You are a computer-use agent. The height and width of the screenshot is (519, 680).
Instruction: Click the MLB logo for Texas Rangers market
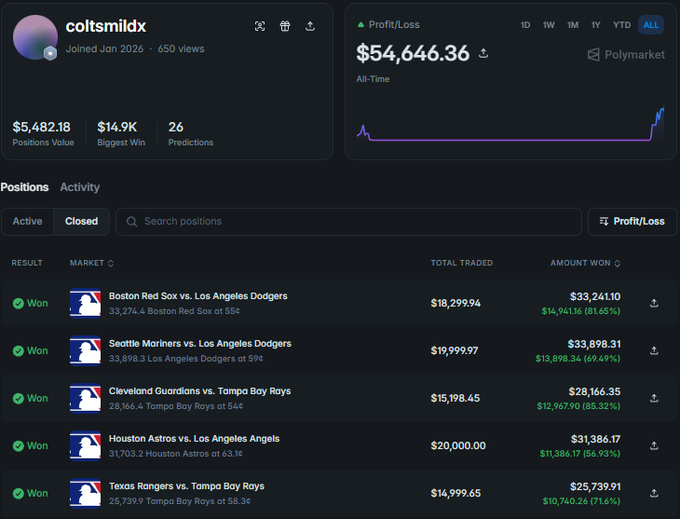coord(85,493)
